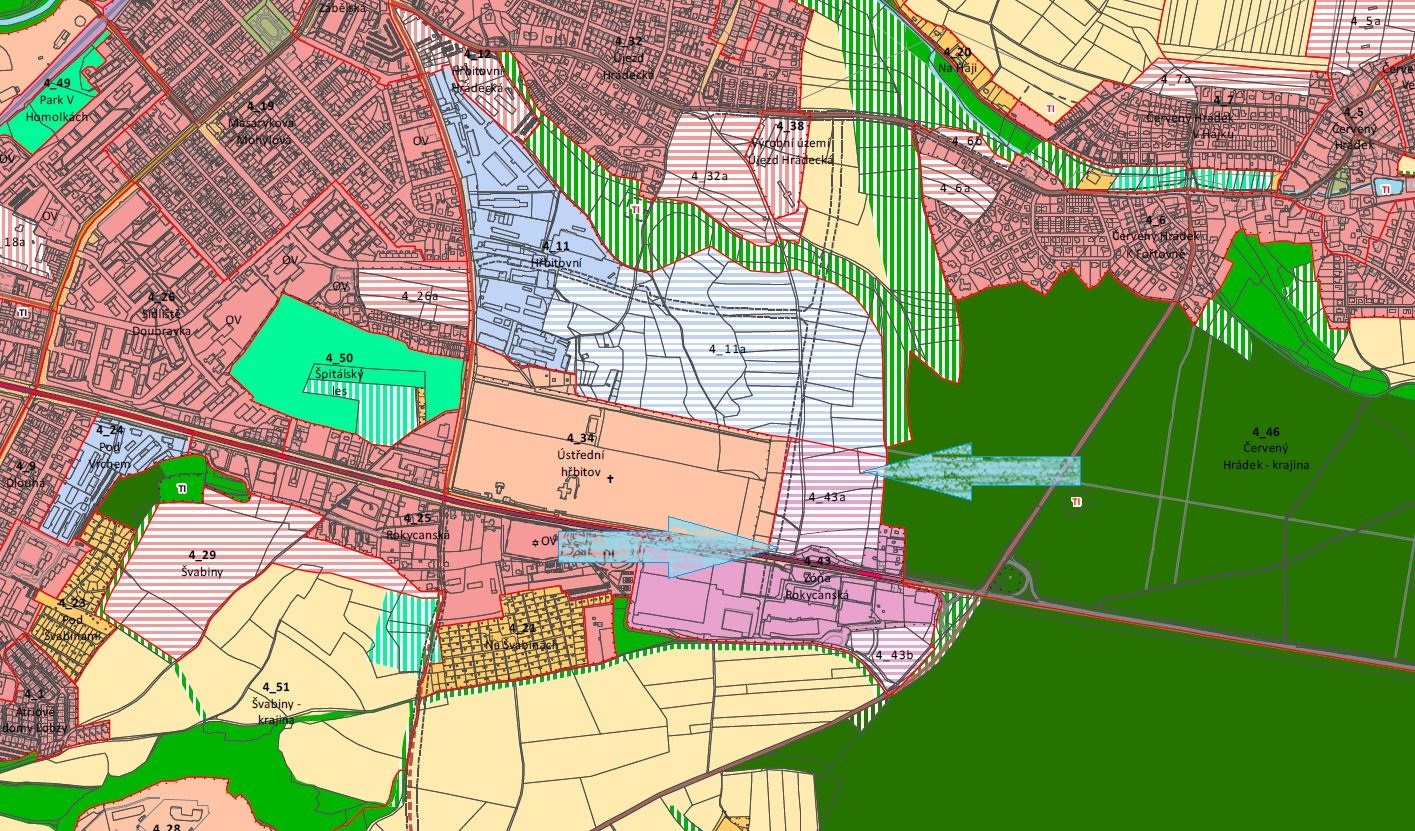Click the TI marker in Červený Hrádek forest
The height and width of the screenshot is (831, 1415).
[1076, 502]
